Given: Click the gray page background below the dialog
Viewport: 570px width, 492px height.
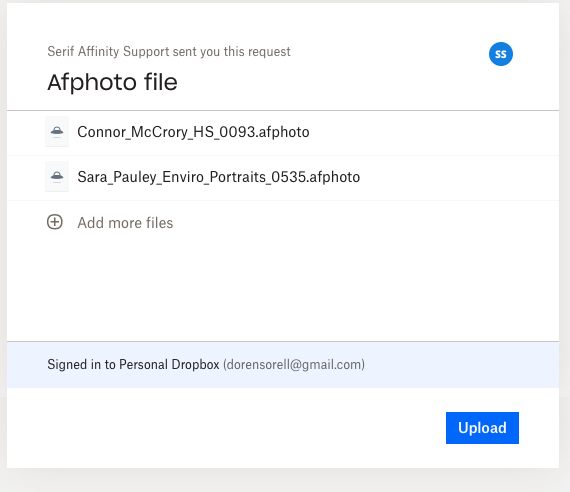Looking at the screenshot, I should [285, 481].
